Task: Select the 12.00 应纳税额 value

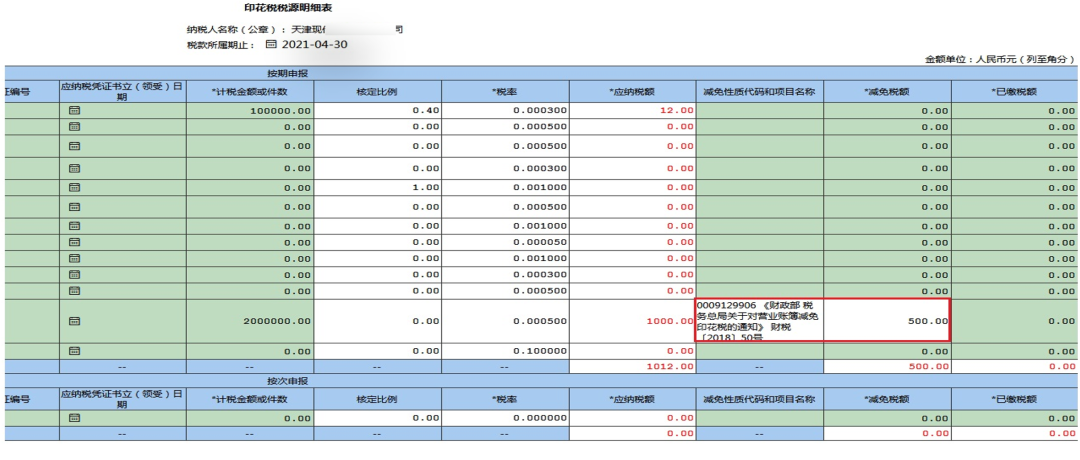Action: pyautogui.click(x=678, y=110)
